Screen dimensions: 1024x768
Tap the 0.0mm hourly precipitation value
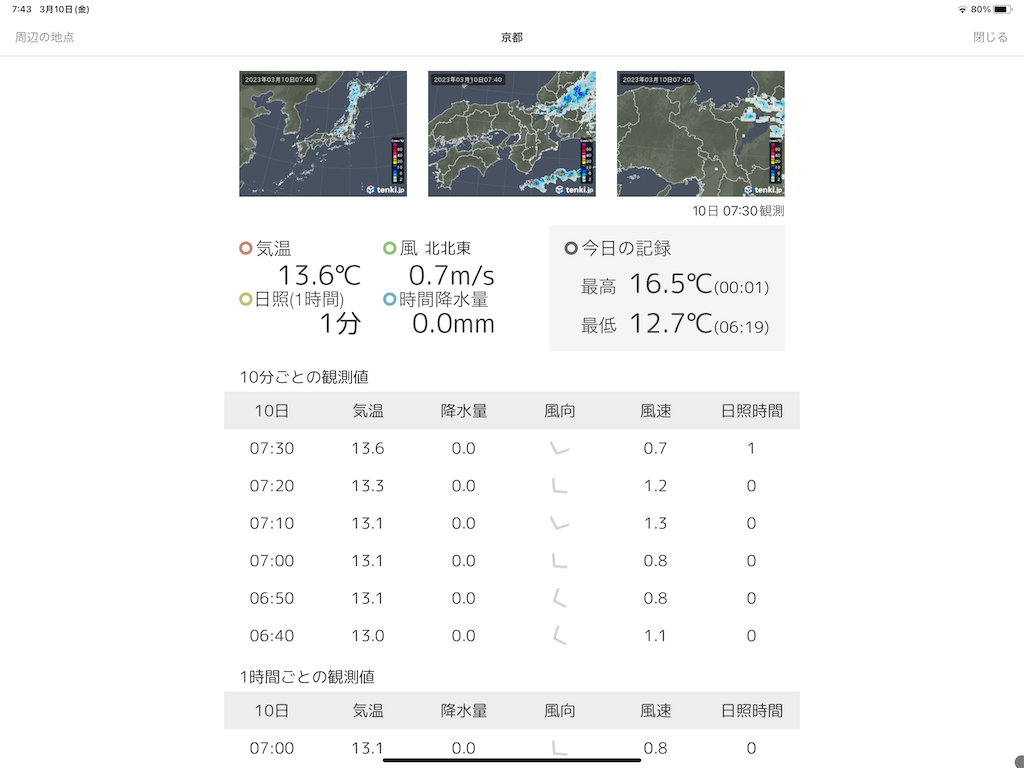[x=453, y=323]
